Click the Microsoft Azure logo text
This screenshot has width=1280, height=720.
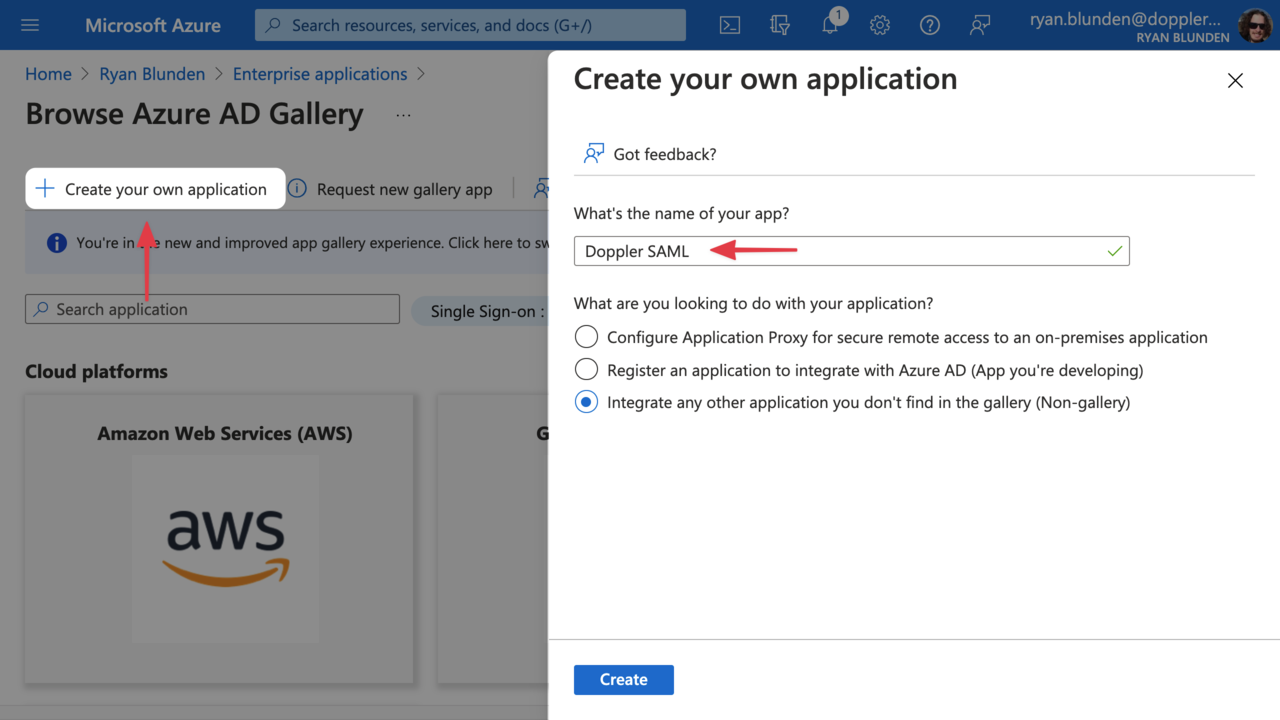(153, 25)
